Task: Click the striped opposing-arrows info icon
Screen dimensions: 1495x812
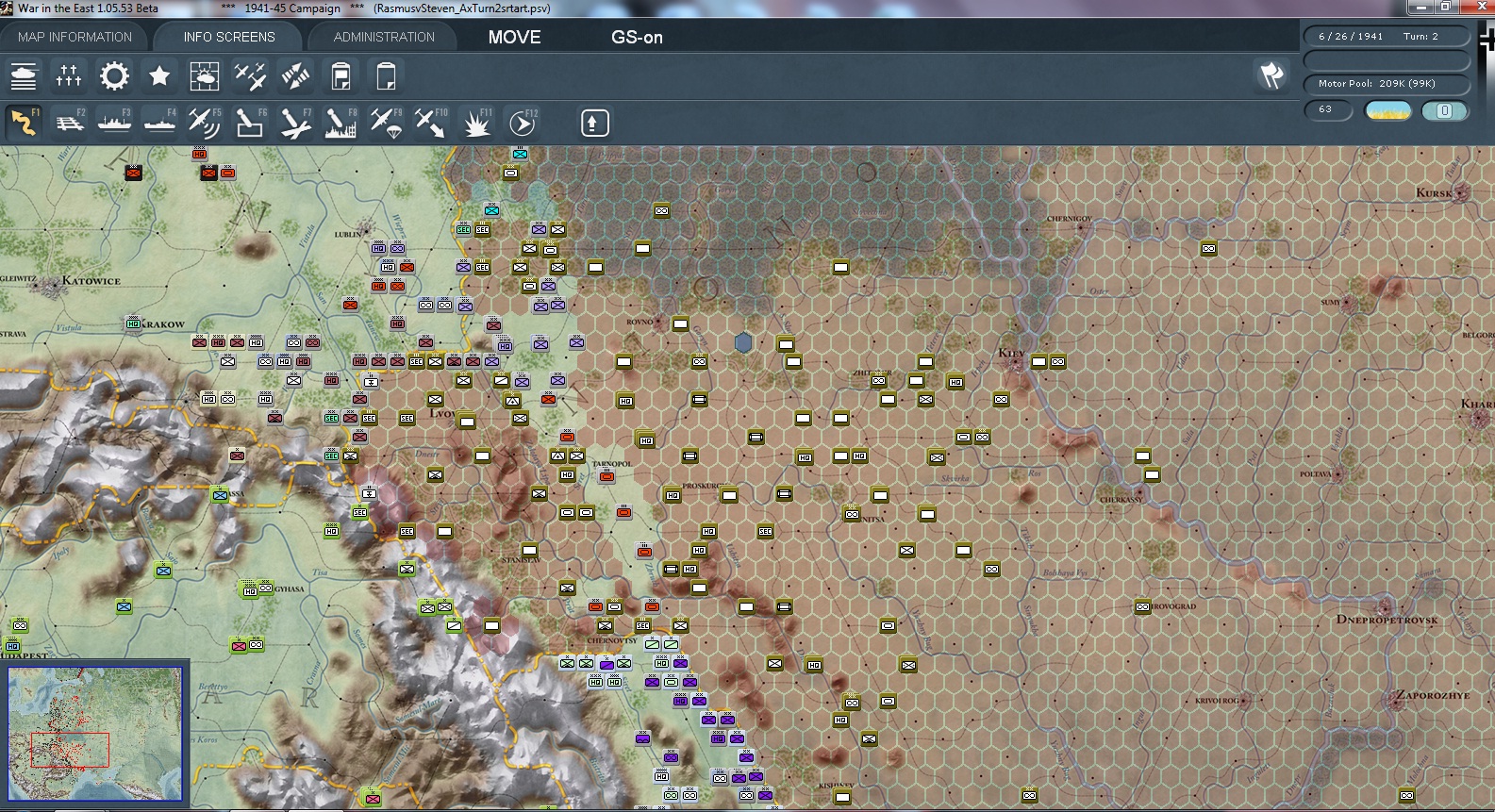Action: [295, 76]
